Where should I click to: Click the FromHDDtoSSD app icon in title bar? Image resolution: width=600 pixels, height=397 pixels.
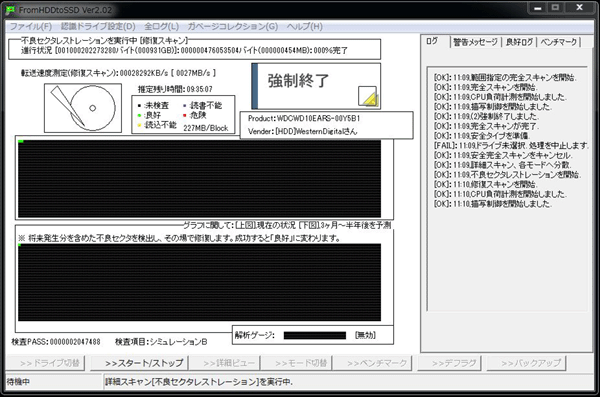click(x=11, y=10)
